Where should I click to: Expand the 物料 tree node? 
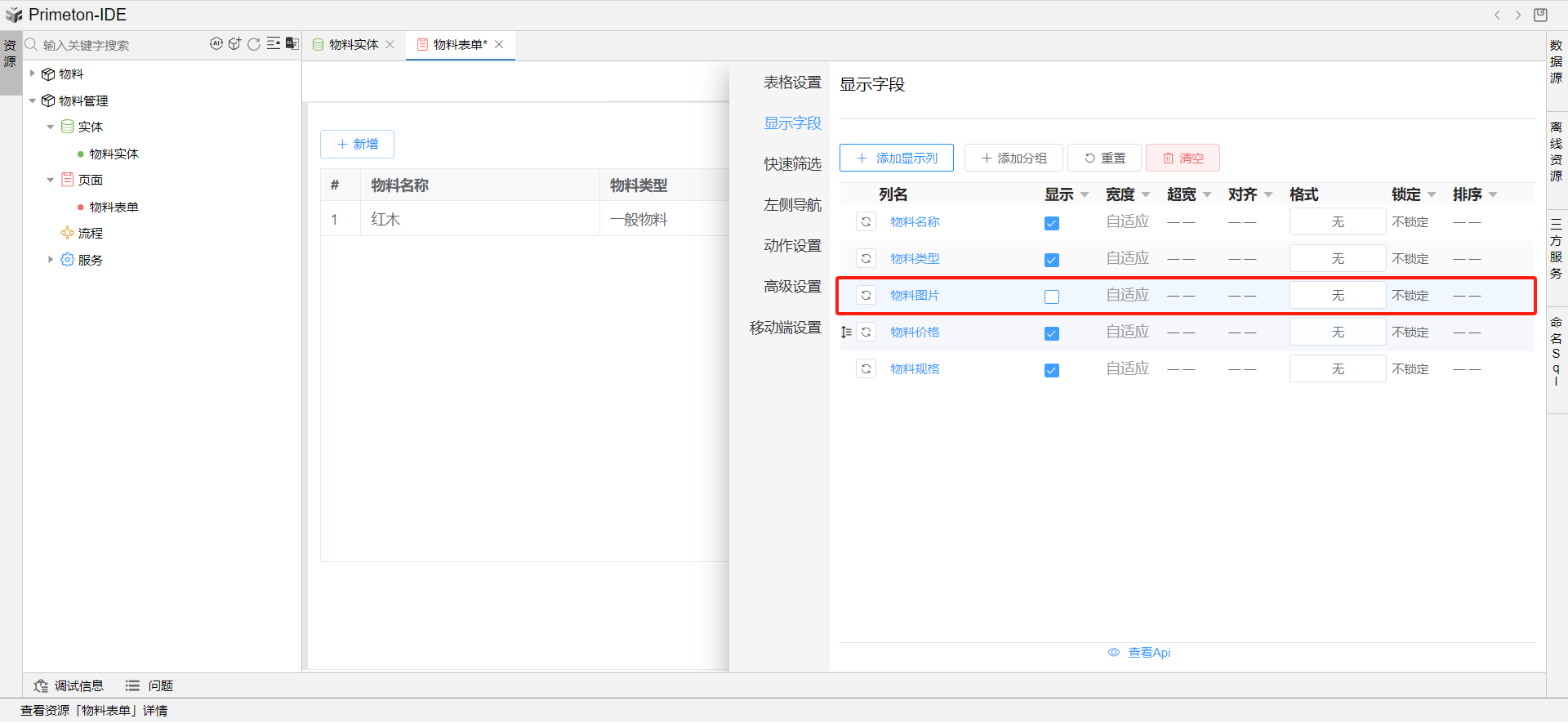pos(33,74)
